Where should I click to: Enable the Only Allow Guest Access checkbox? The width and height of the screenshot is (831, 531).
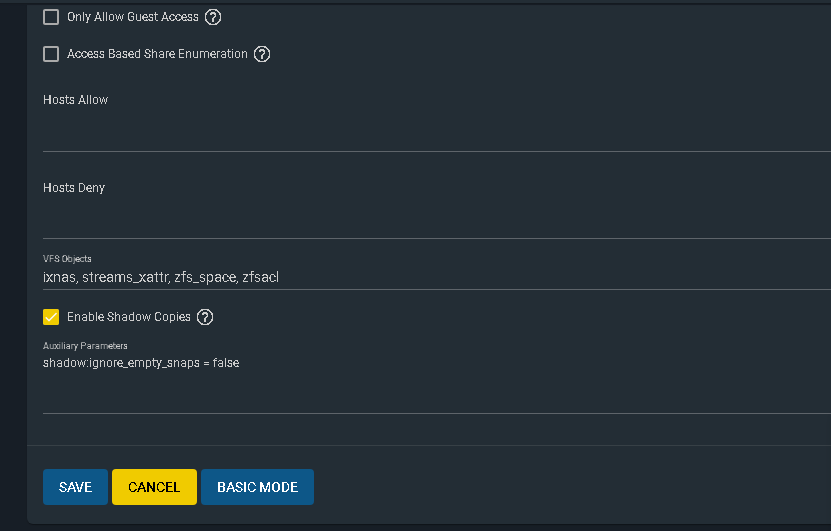[x=51, y=17]
